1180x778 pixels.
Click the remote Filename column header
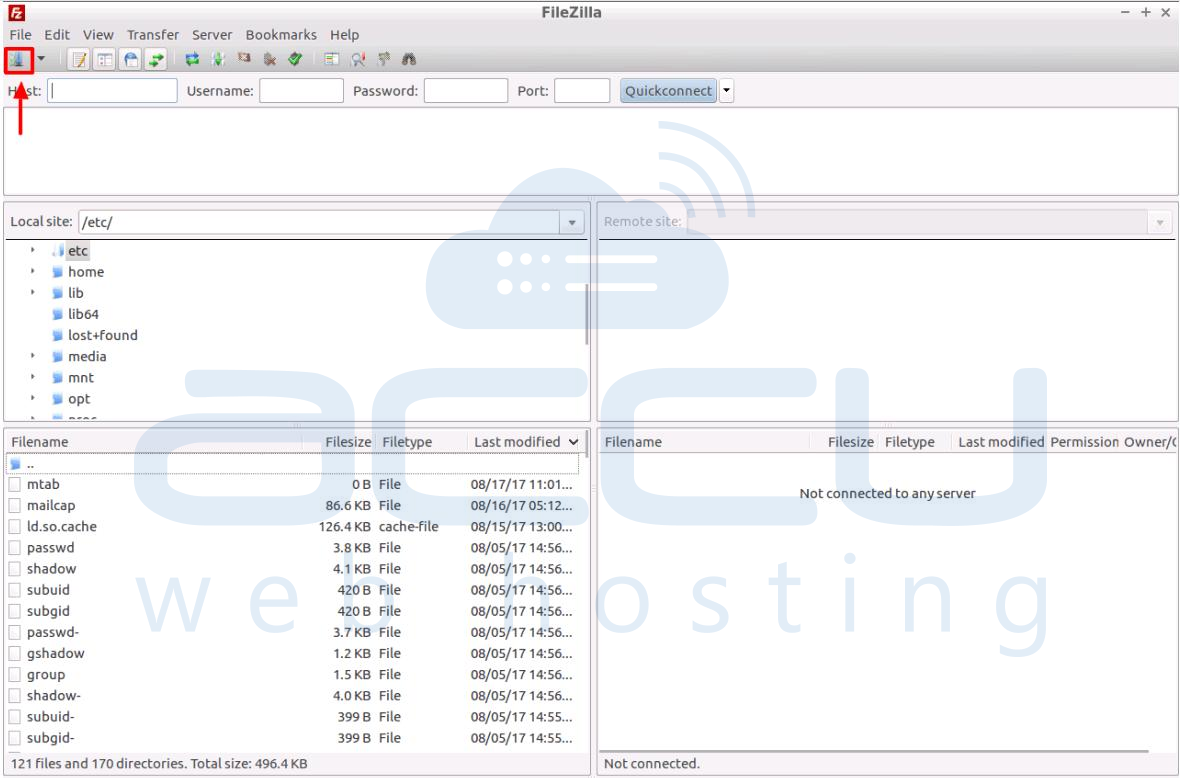[704, 442]
